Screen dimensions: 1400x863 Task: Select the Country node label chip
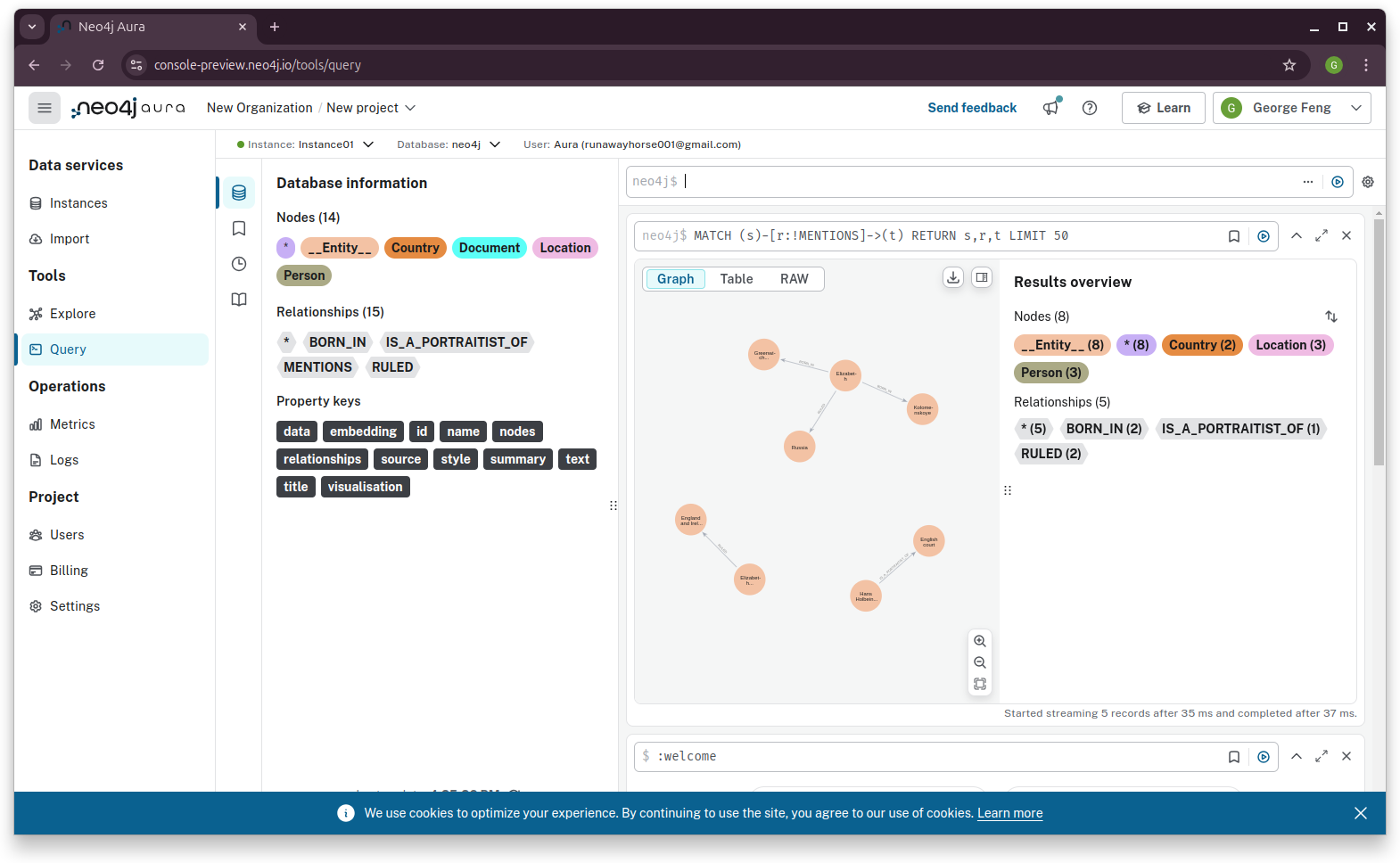(x=416, y=248)
